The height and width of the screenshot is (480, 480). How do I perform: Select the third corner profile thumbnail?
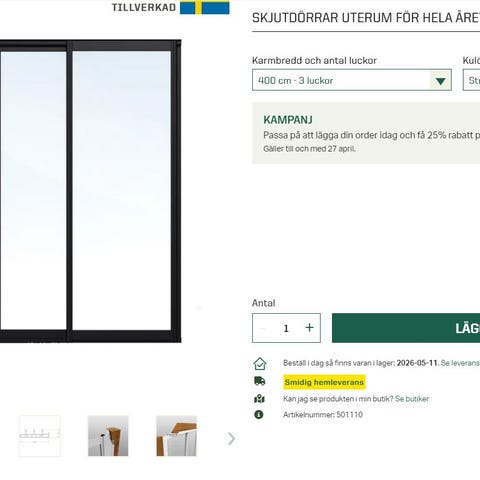pos(176,436)
